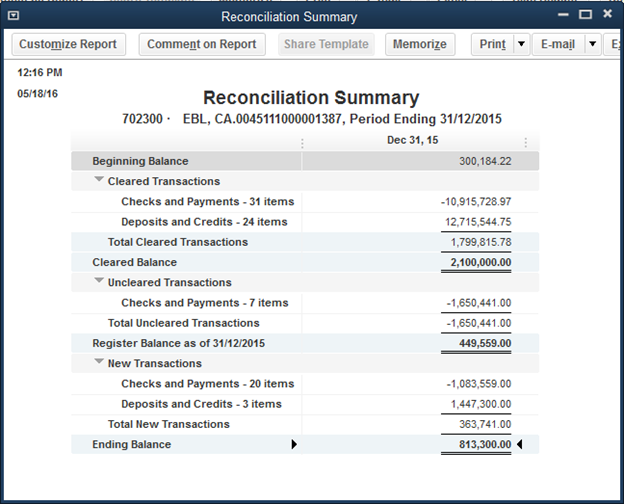This screenshot has width=624, height=504.
Task: Click the arrow marker left of Ending Balance amount
Action: (294, 444)
